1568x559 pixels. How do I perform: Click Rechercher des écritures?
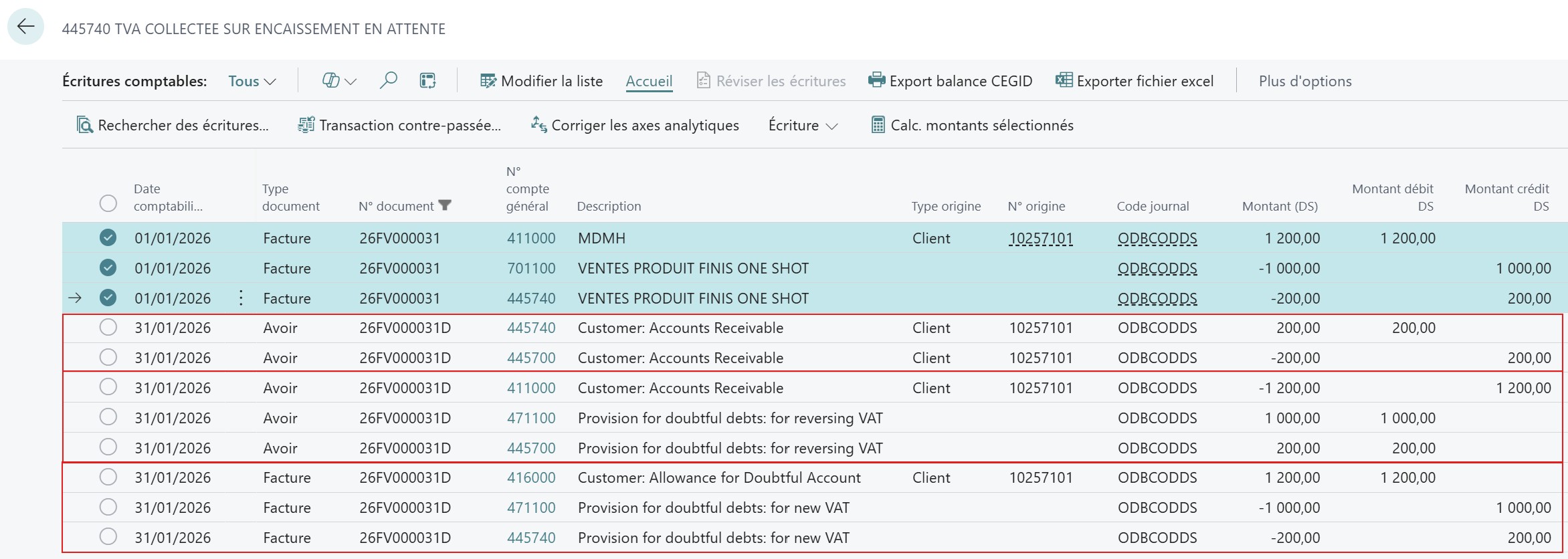(173, 125)
